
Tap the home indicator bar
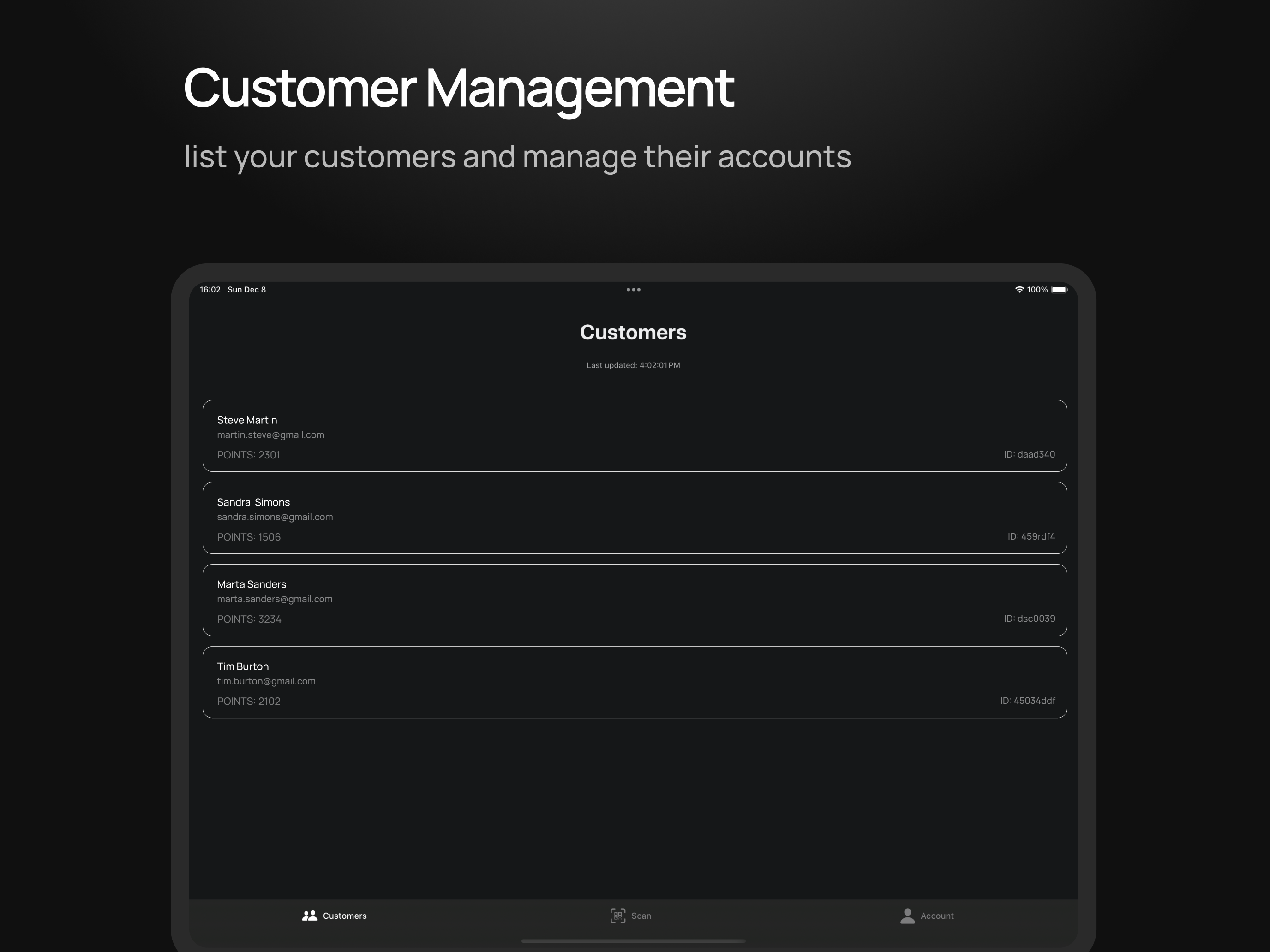coord(633,941)
